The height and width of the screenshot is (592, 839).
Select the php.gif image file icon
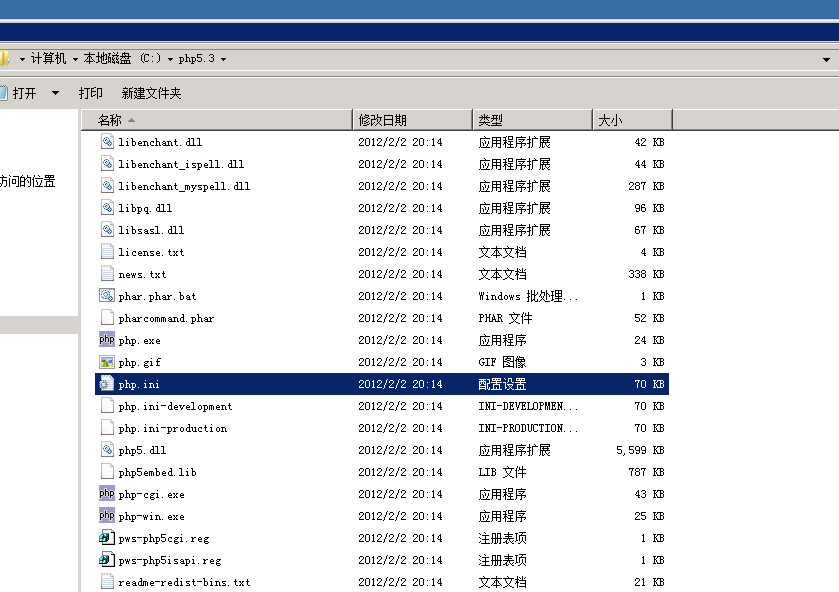(x=106, y=362)
